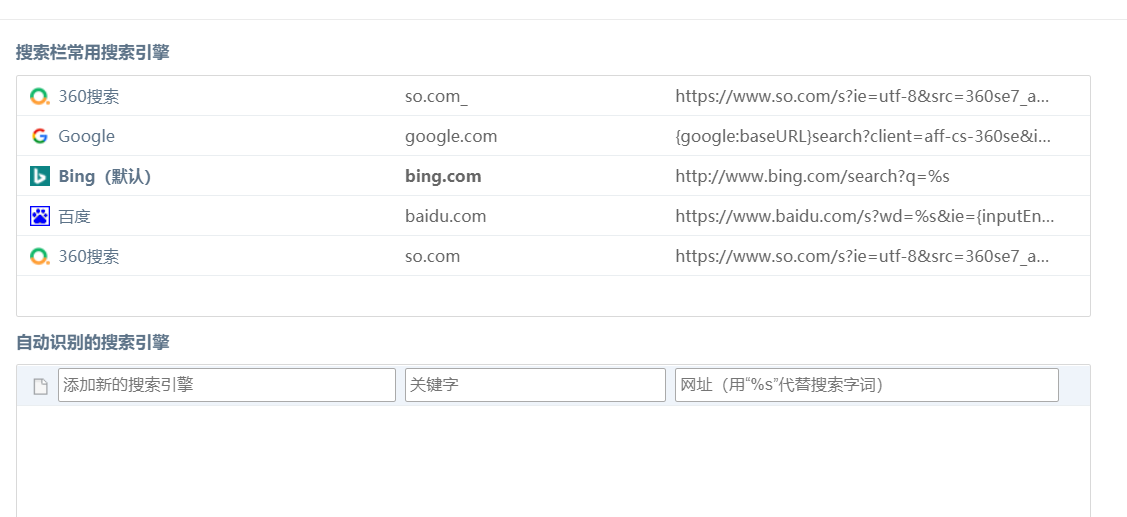Click the blank page icon beside 添加新的搜索引擎
Screen dimensions: 1127x517
[x=41, y=386]
